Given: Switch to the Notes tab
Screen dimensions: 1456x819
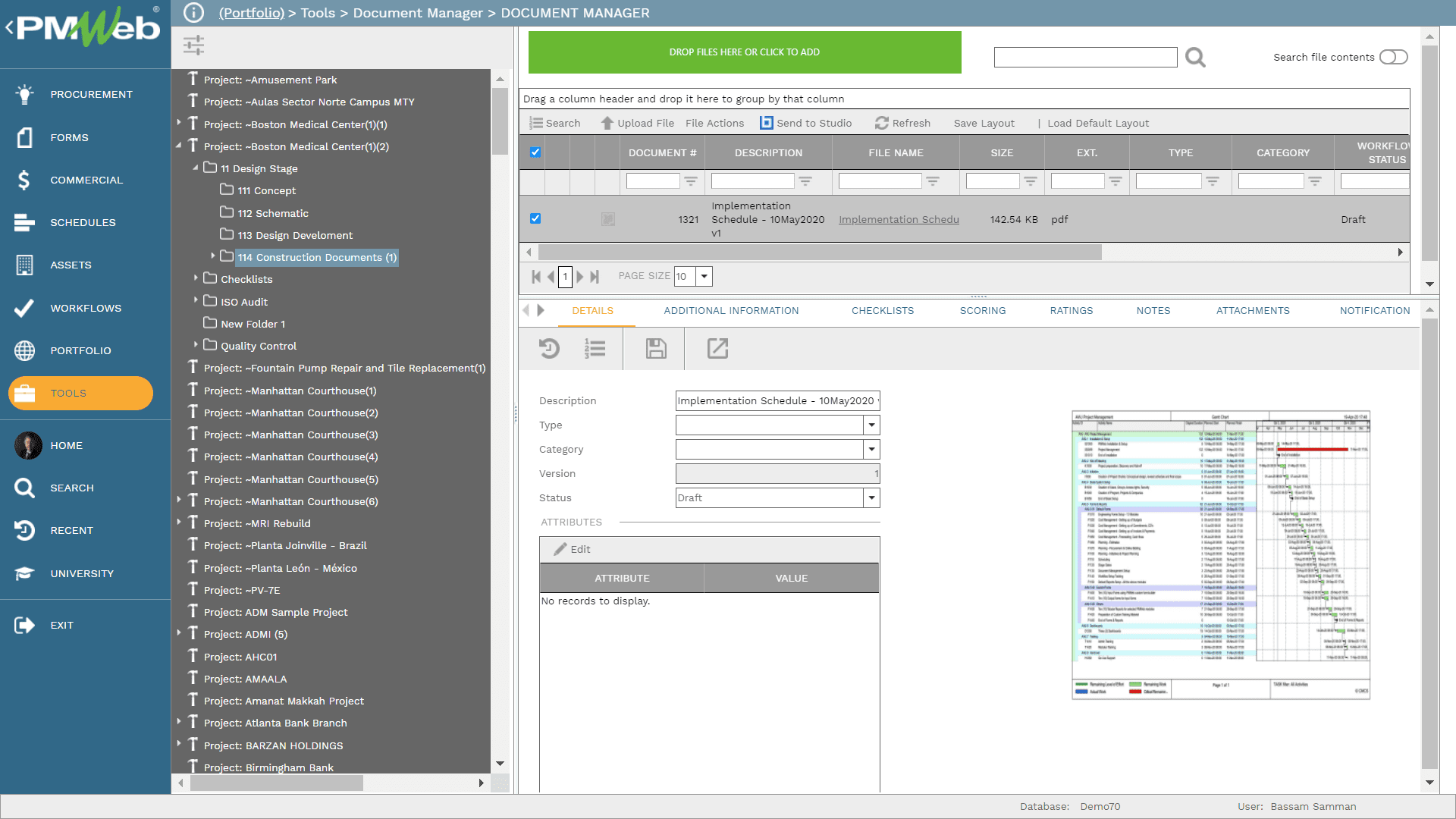Looking at the screenshot, I should 1153,311.
